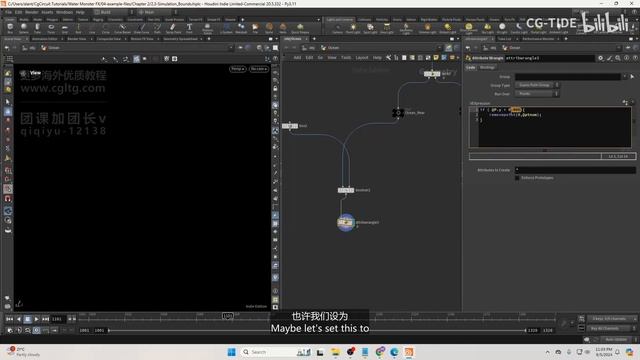Click the Houdini taskbar icon

(409, 352)
